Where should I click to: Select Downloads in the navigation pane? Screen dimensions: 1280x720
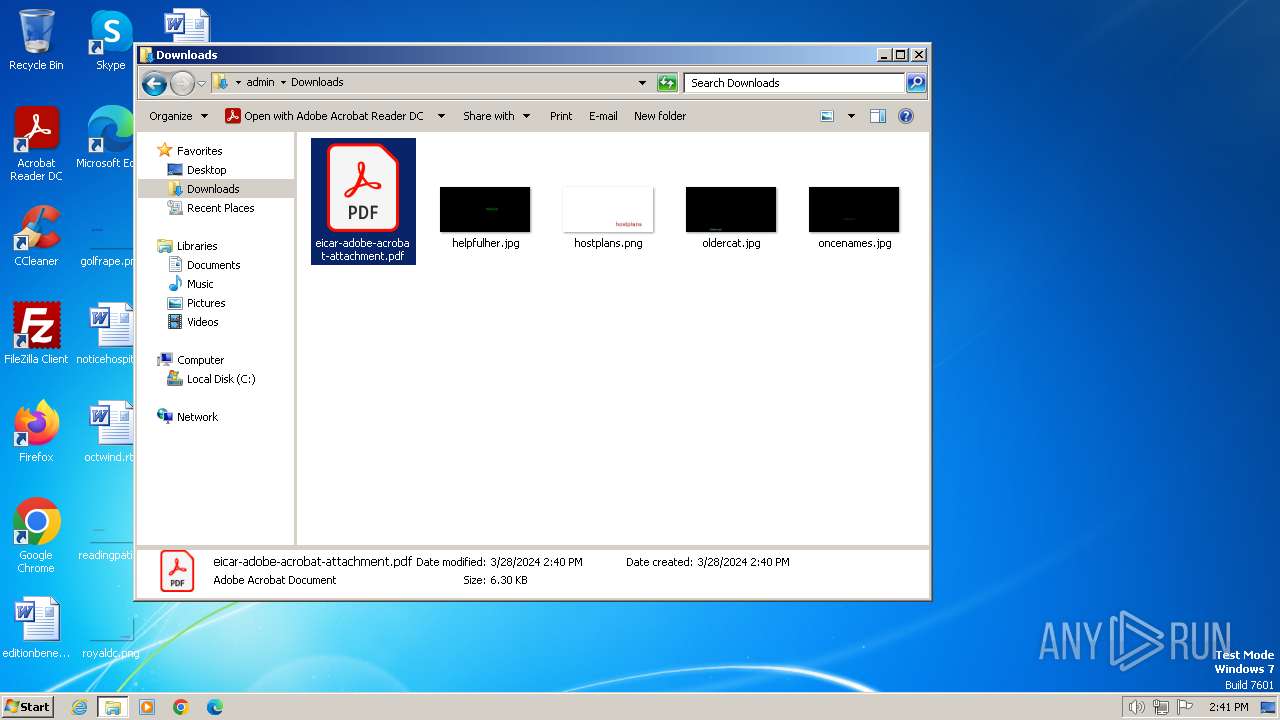click(x=213, y=189)
